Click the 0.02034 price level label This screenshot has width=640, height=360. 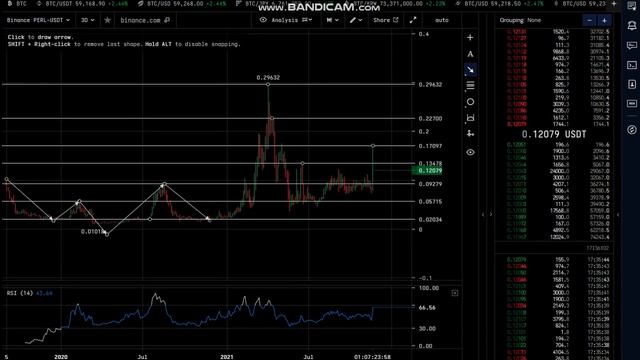point(430,219)
